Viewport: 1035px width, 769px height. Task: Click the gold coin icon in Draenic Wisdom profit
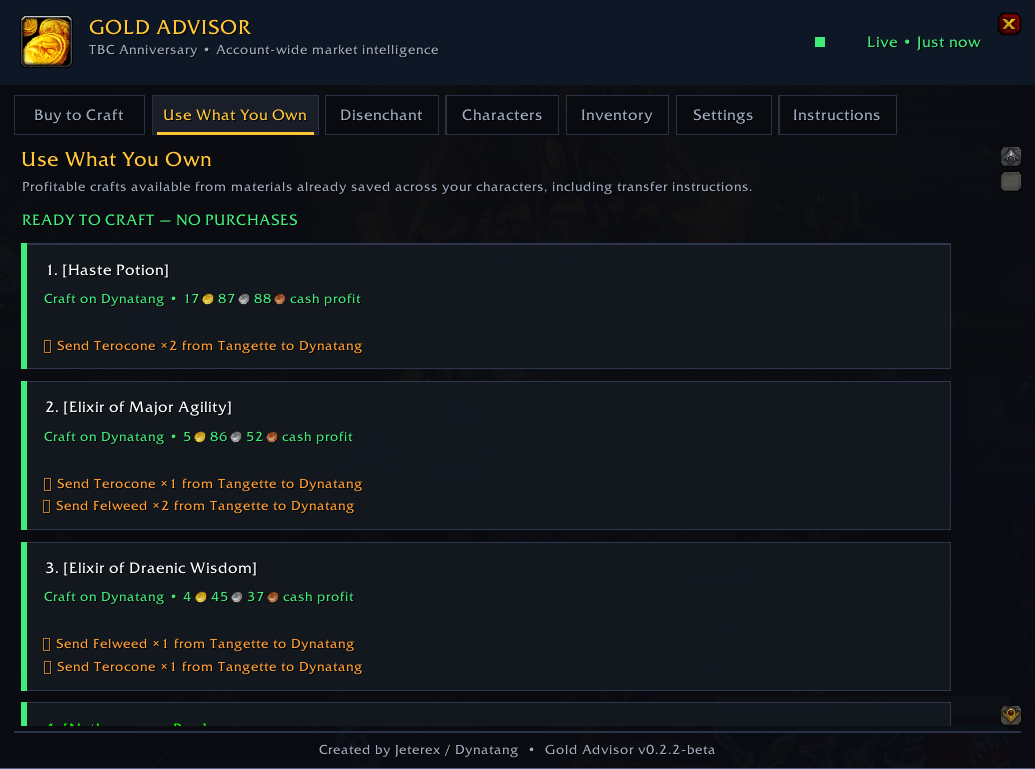tap(201, 597)
